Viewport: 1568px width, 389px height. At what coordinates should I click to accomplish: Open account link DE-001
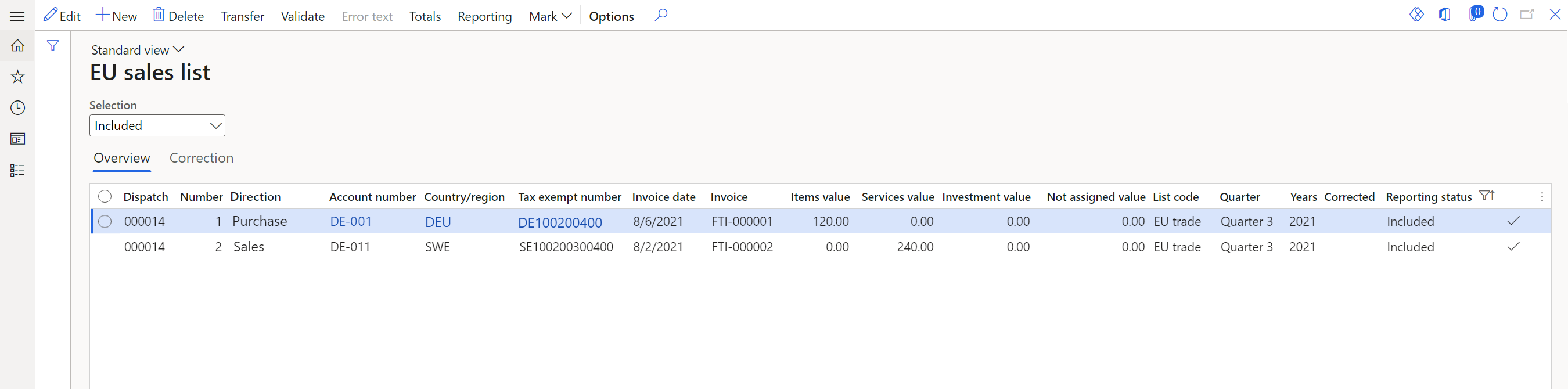point(351,222)
